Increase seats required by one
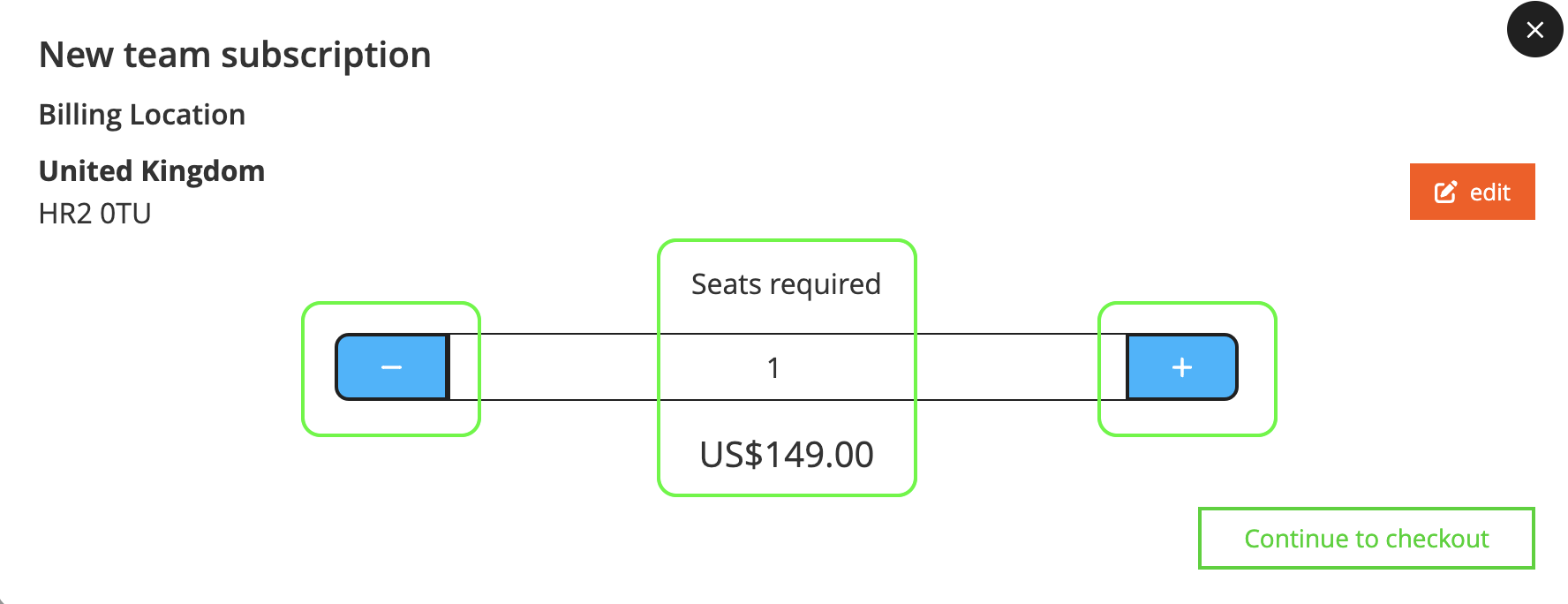 (1182, 367)
